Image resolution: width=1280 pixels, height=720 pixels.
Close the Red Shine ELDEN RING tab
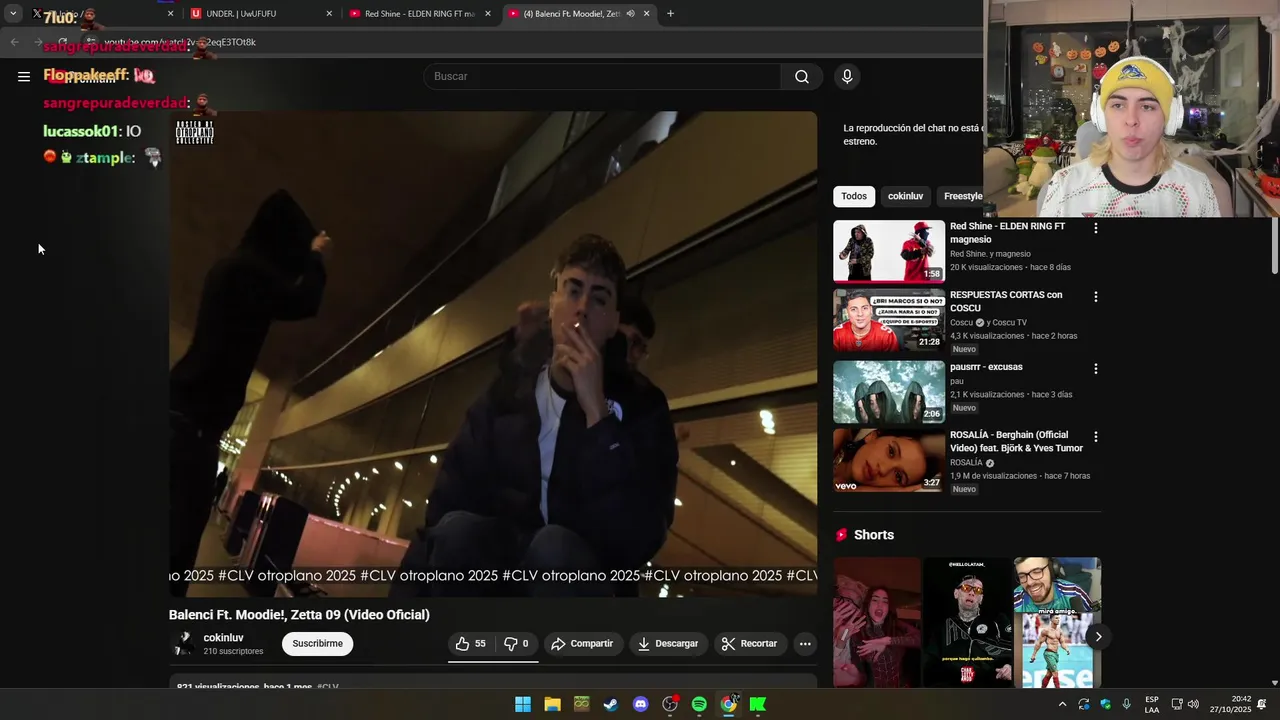488,14
